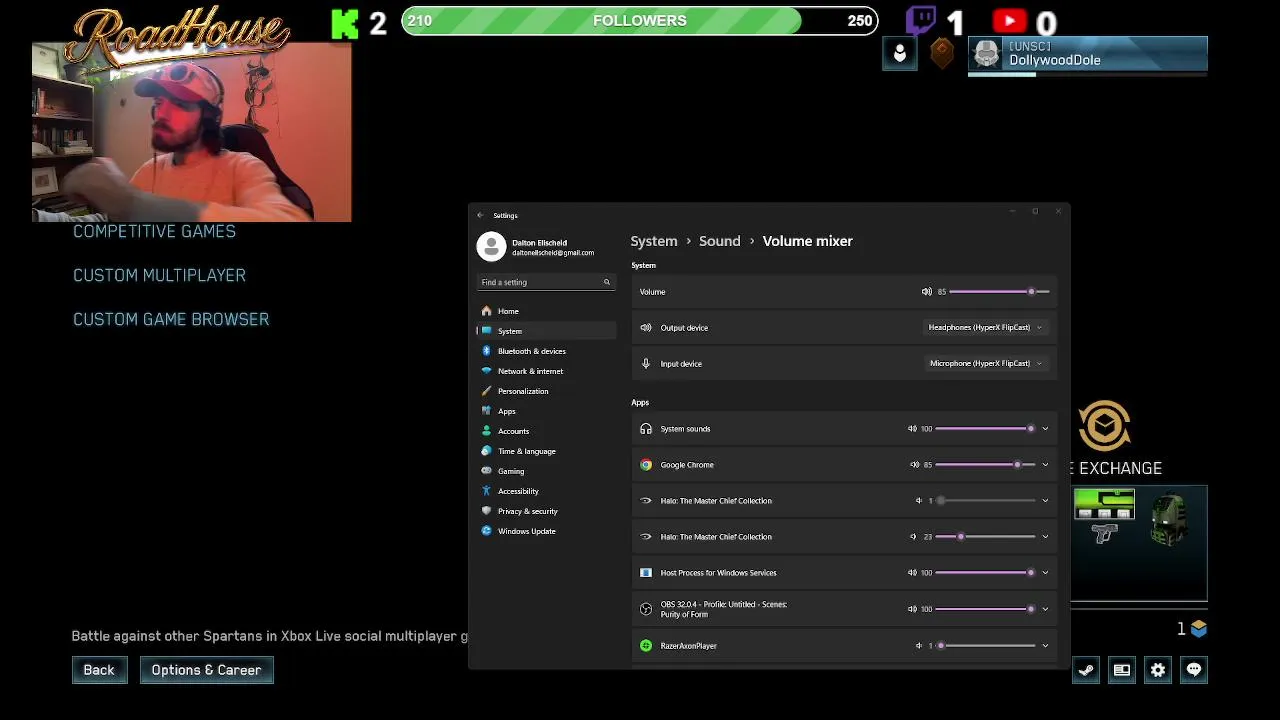Expand the OBS 32.0.4 row chevron
The image size is (1280, 720).
coord(1045,609)
